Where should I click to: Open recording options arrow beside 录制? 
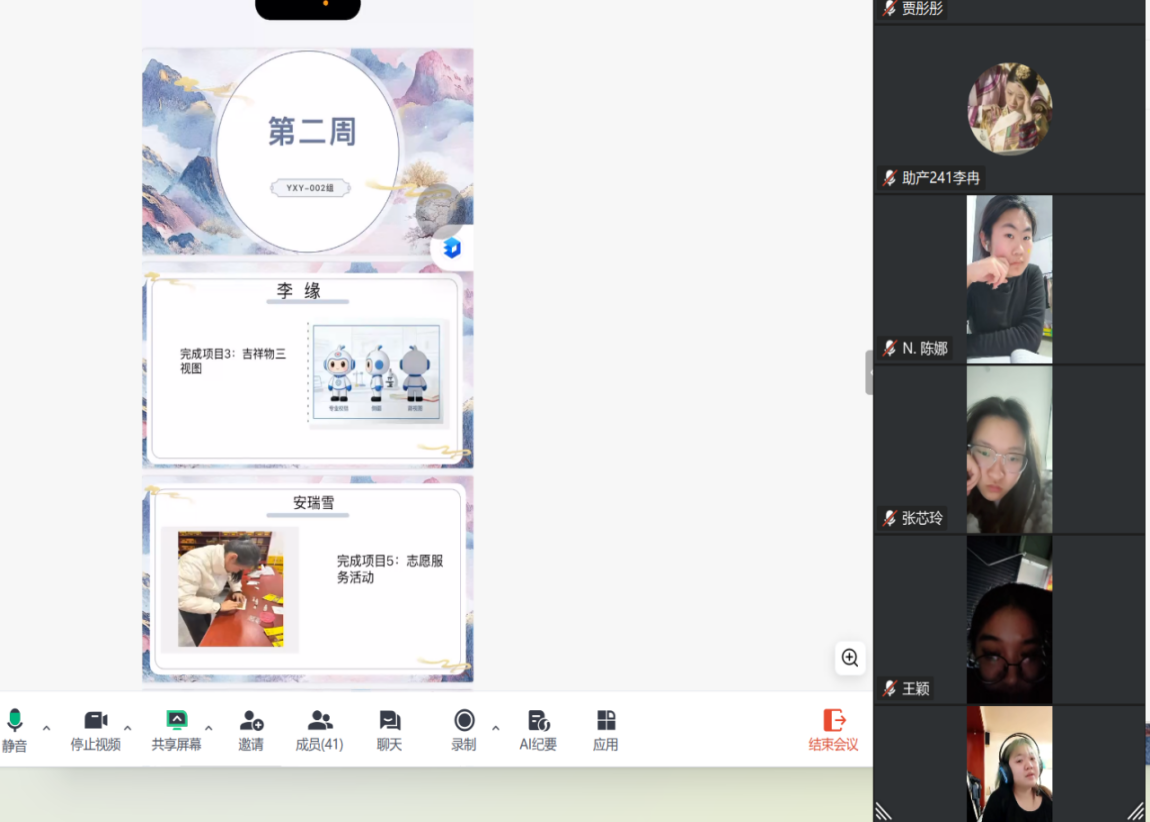[x=495, y=728]
